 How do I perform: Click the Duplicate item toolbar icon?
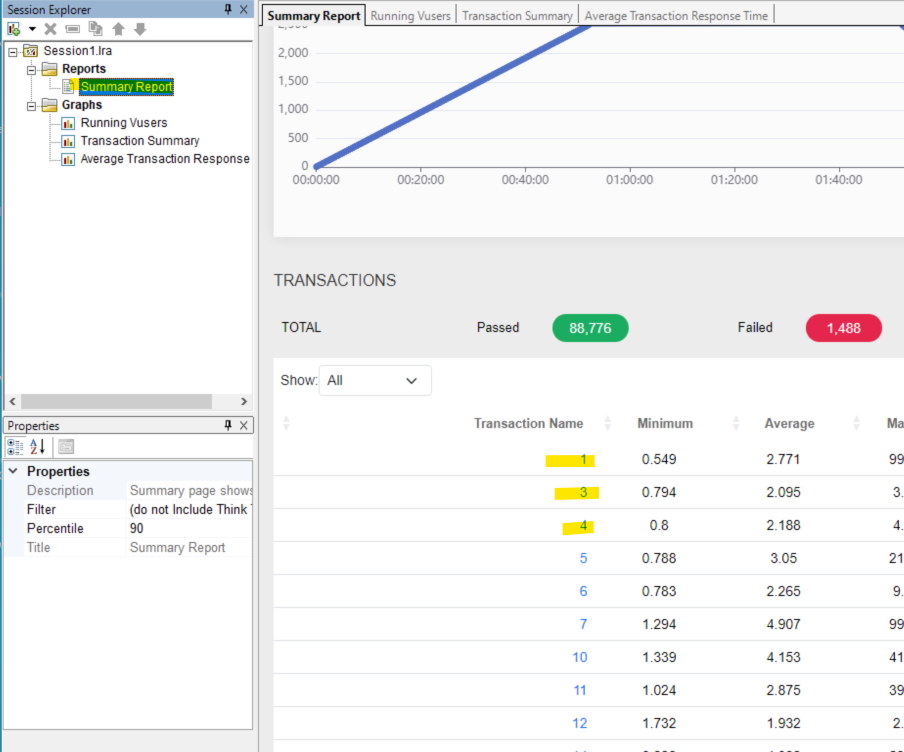(95, 28)
